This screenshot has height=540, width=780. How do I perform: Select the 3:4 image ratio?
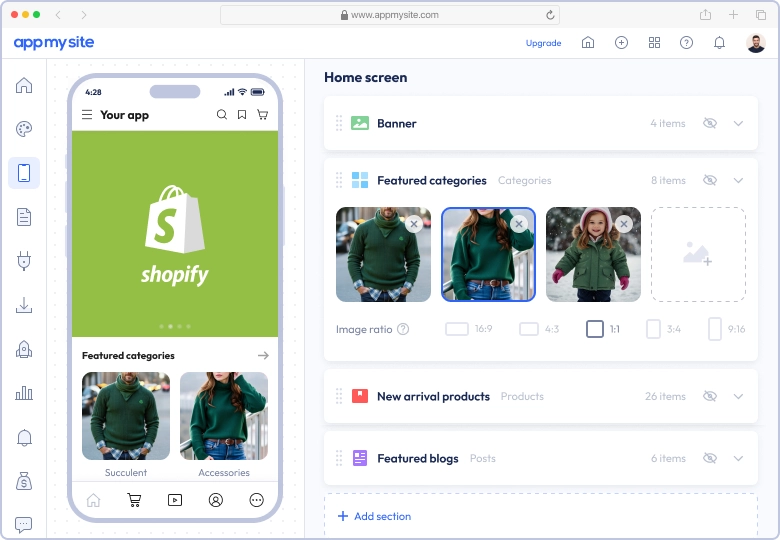point(663,329)
